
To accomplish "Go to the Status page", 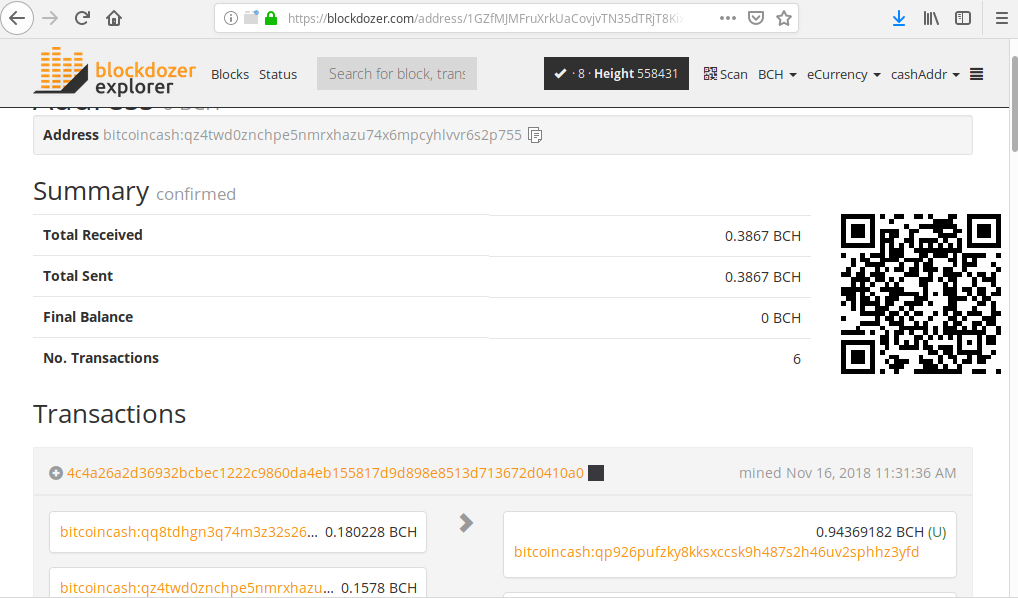I will coord(278,74).
